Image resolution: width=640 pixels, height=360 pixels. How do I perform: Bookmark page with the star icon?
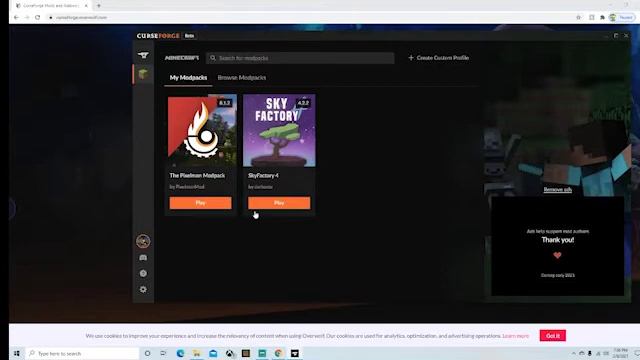pyautogui.click(x=578, y=18)
